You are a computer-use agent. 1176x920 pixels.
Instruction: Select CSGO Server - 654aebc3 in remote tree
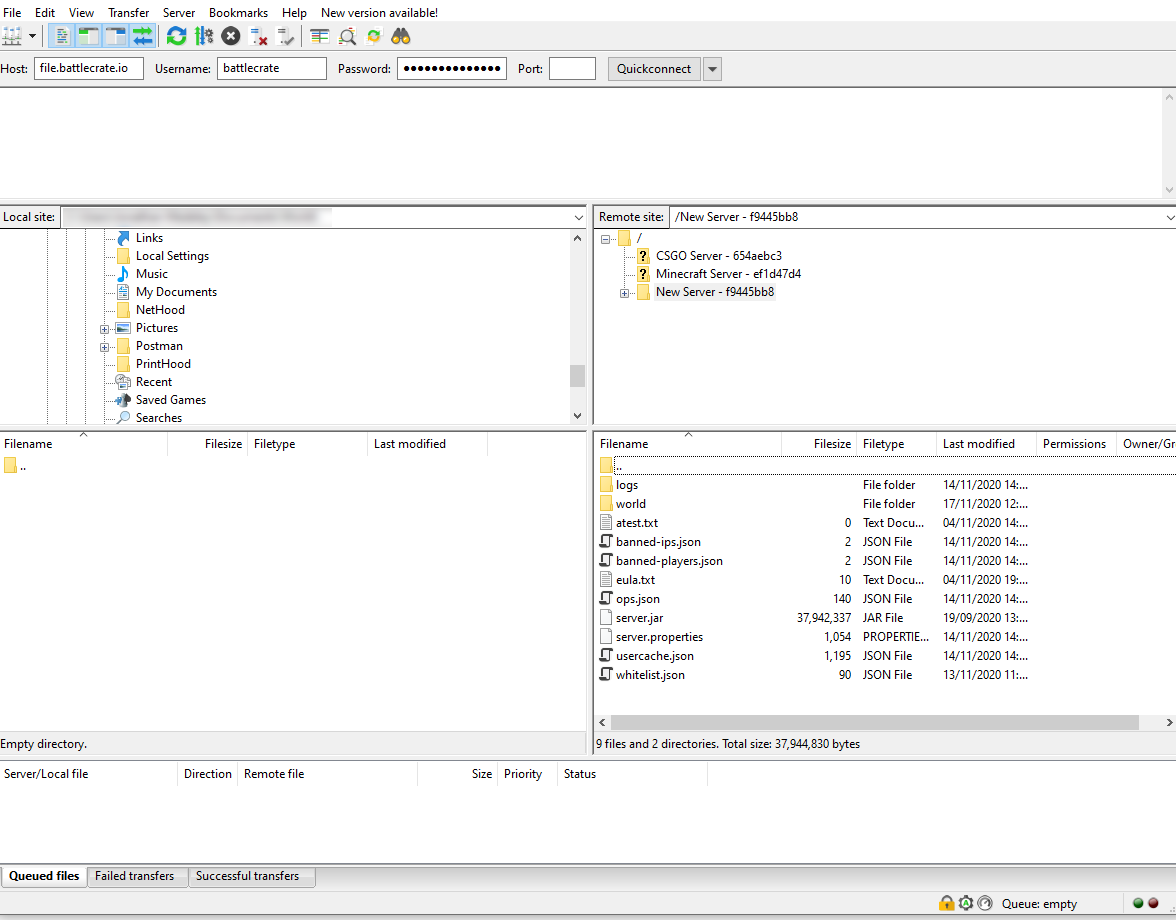pos(718,256)
